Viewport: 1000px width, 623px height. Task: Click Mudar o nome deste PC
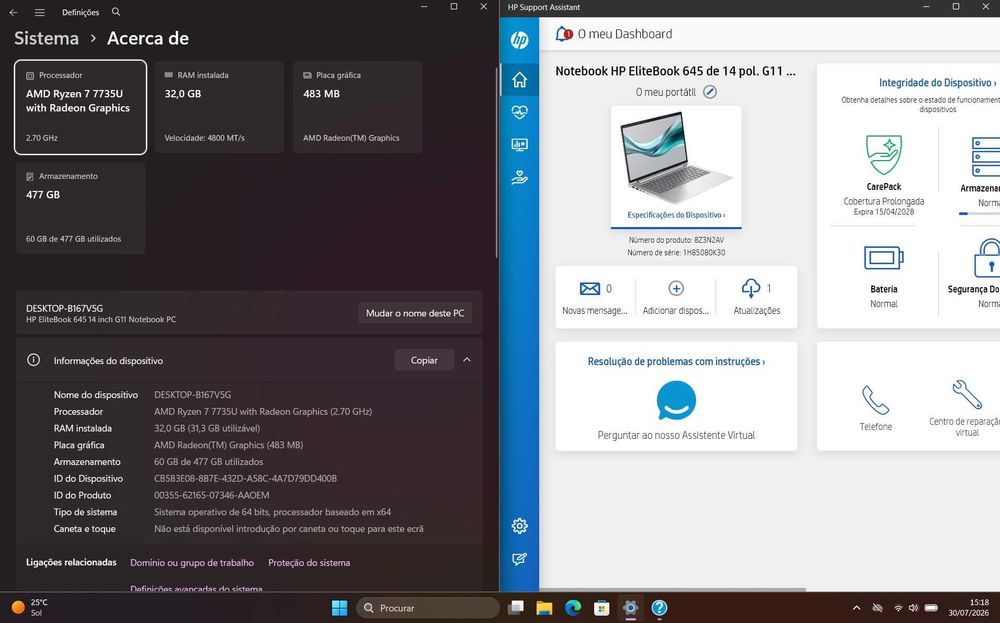point(415,313)
